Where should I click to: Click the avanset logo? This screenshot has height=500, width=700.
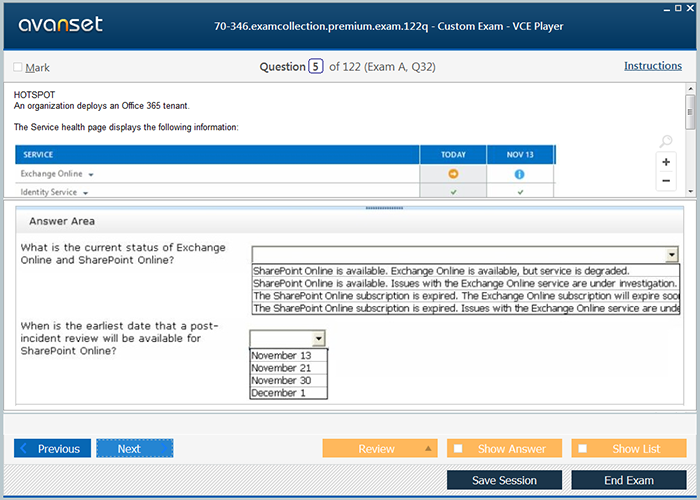point(60,24)
